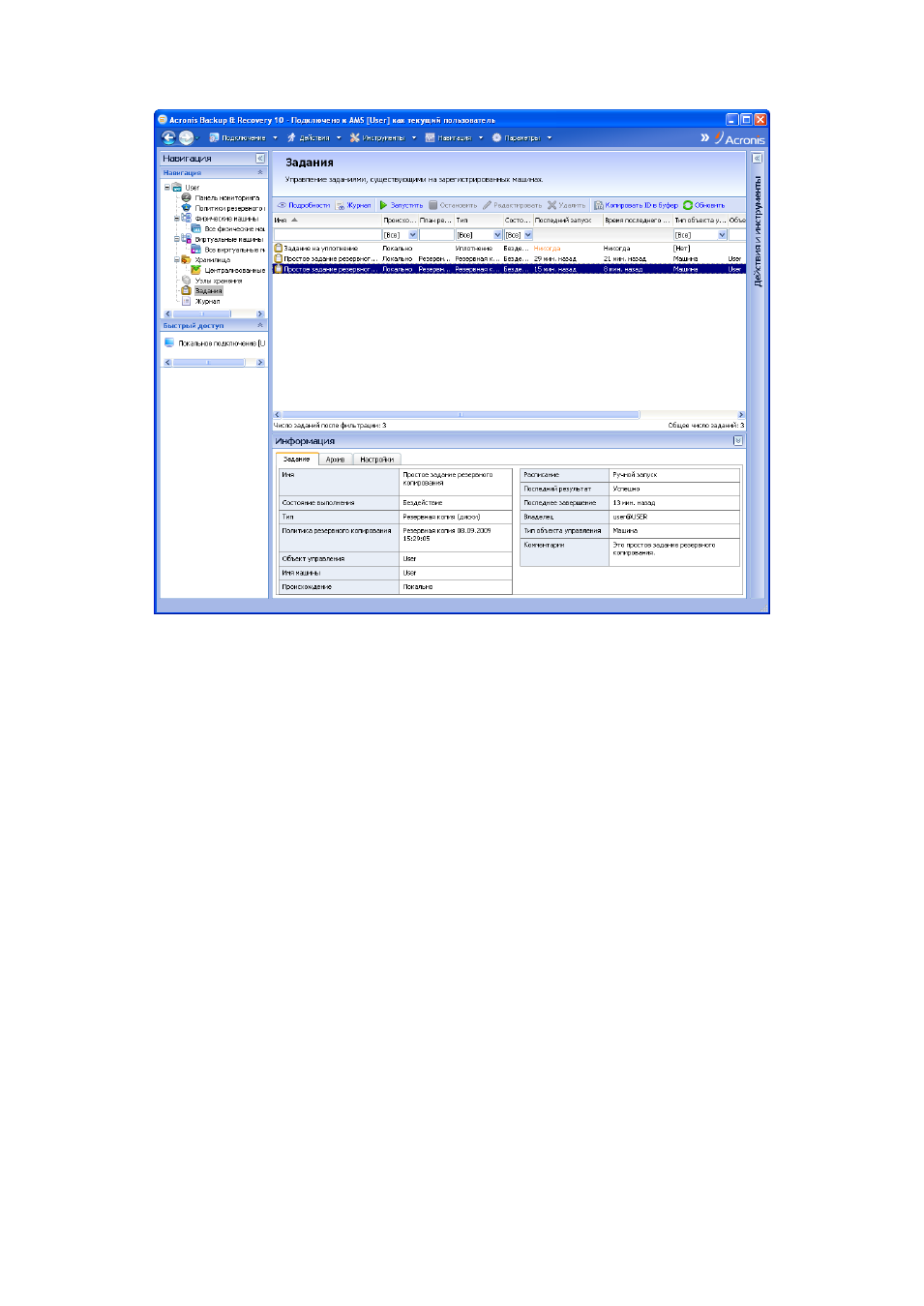The width and height of the screenshot is (924, 1306).
Task: Click the Остановить toolbar button
Action: (453, 205)
